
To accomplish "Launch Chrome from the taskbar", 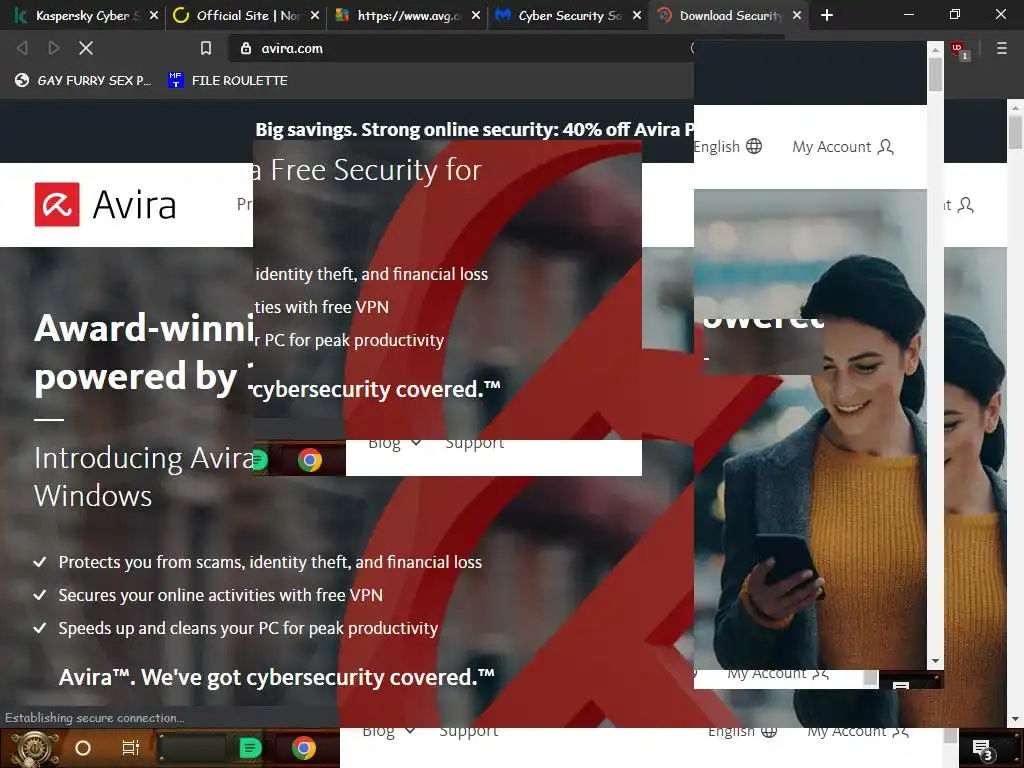I will coord(304,748).
